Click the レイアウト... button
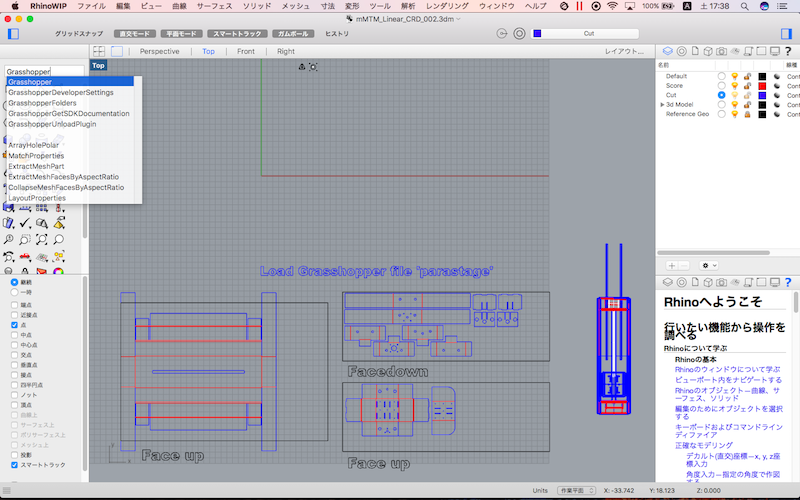The height and width of the screenshot is (500, 800). 624,51
